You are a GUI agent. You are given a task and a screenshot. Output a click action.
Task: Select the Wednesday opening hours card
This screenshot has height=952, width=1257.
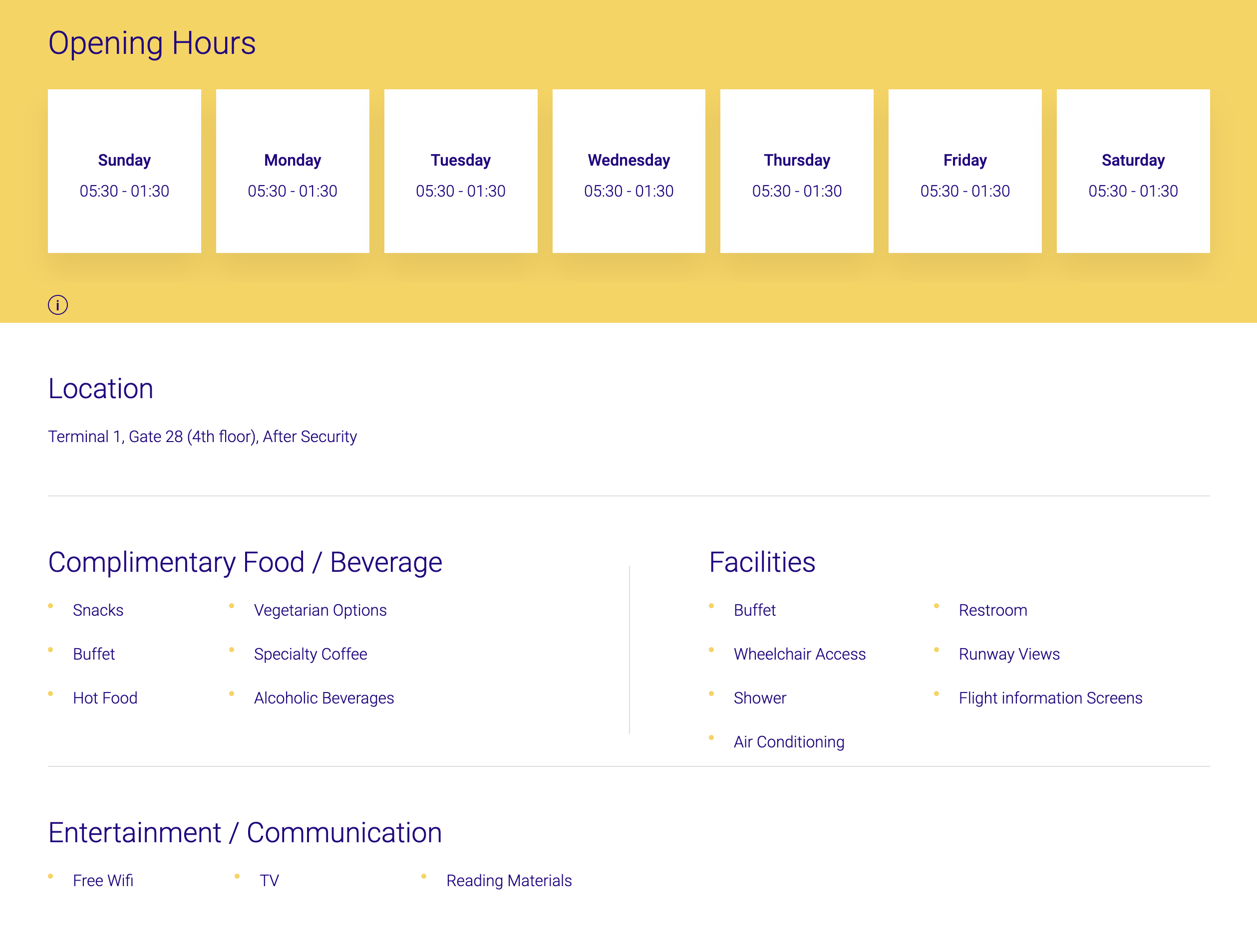(x=628, y=171)
